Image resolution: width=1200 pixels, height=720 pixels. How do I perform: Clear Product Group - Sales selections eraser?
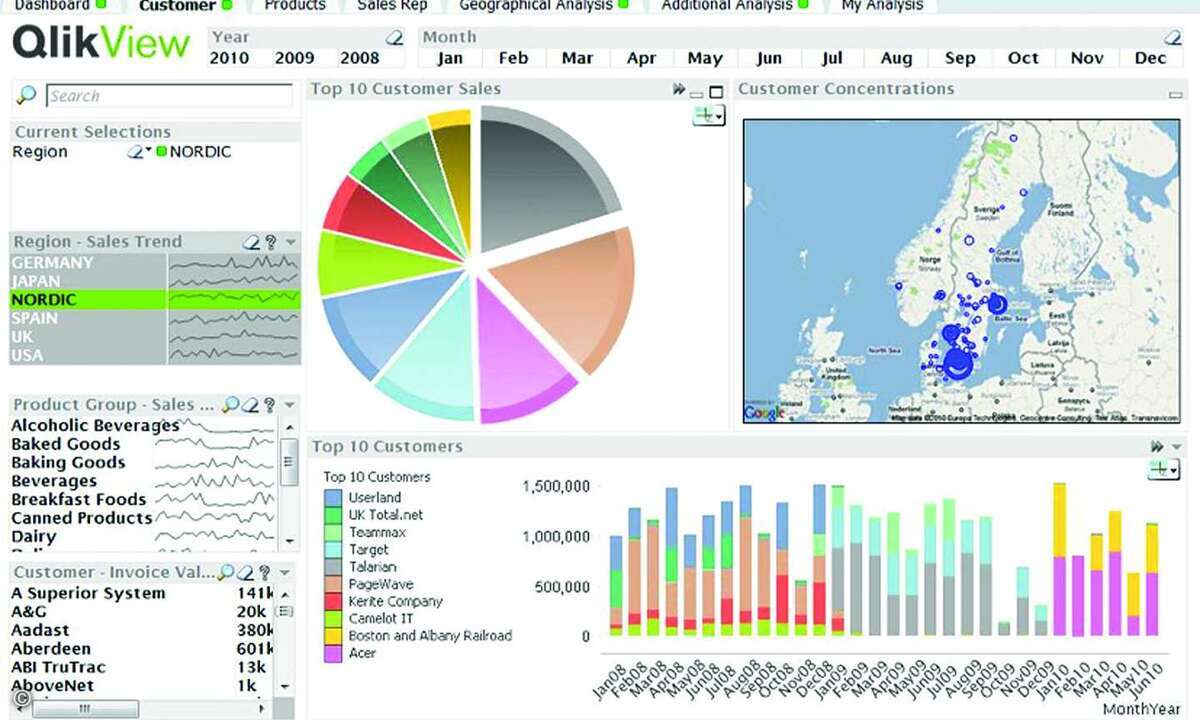pos(251,405)
